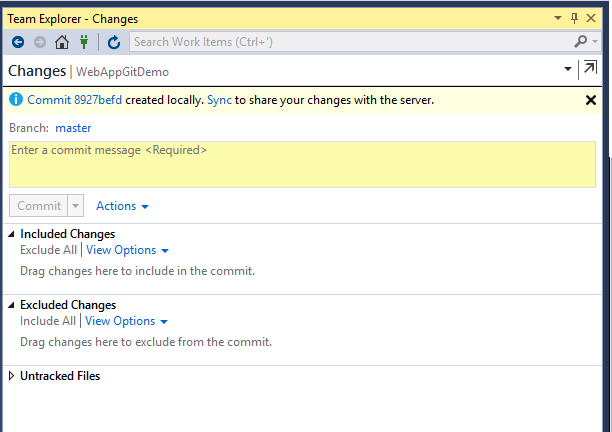612x432 pixels.
Task: Click the Back navigation arrow icon
Action: tap(18, 42)
